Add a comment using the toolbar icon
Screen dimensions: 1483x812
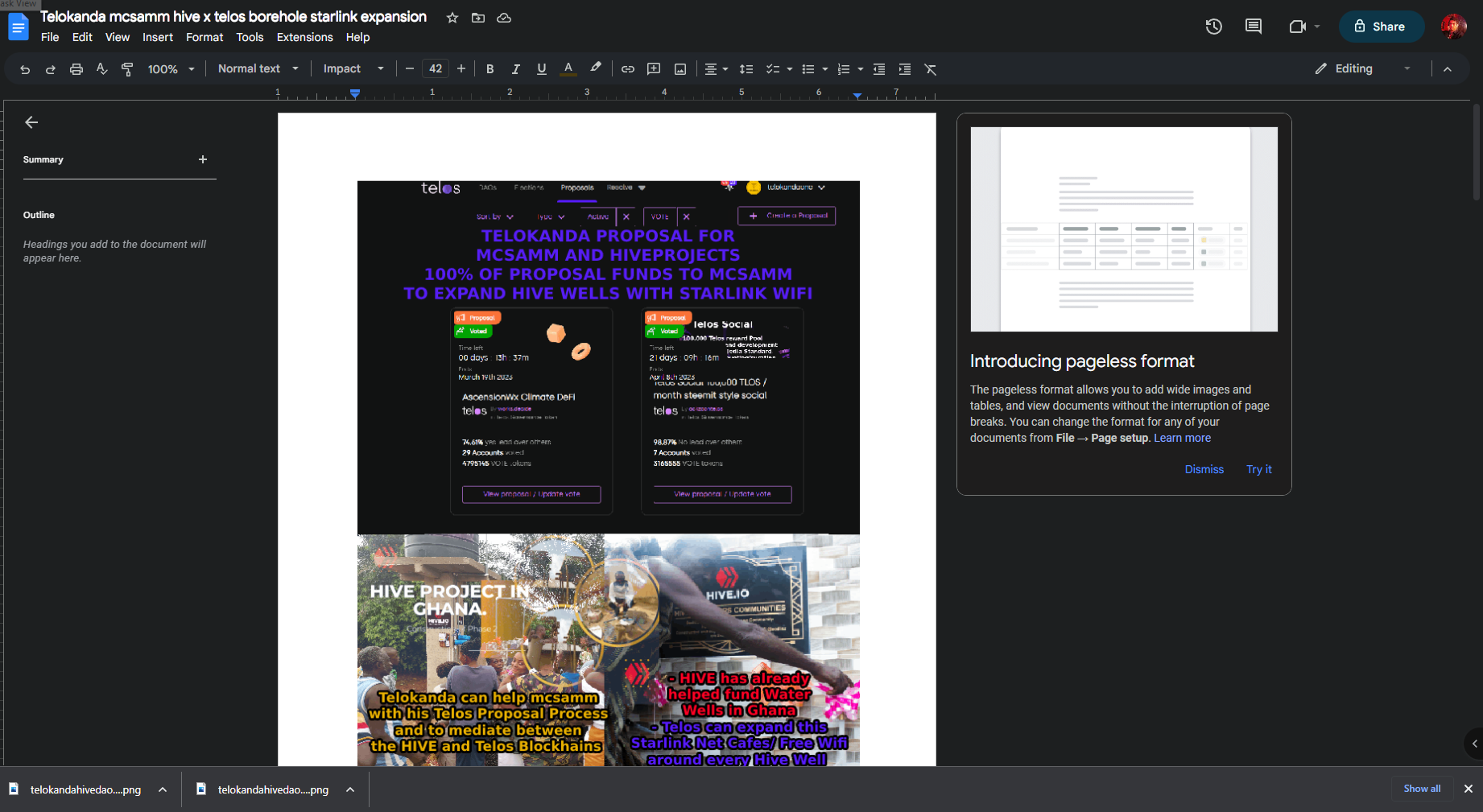tap(654, 69)
